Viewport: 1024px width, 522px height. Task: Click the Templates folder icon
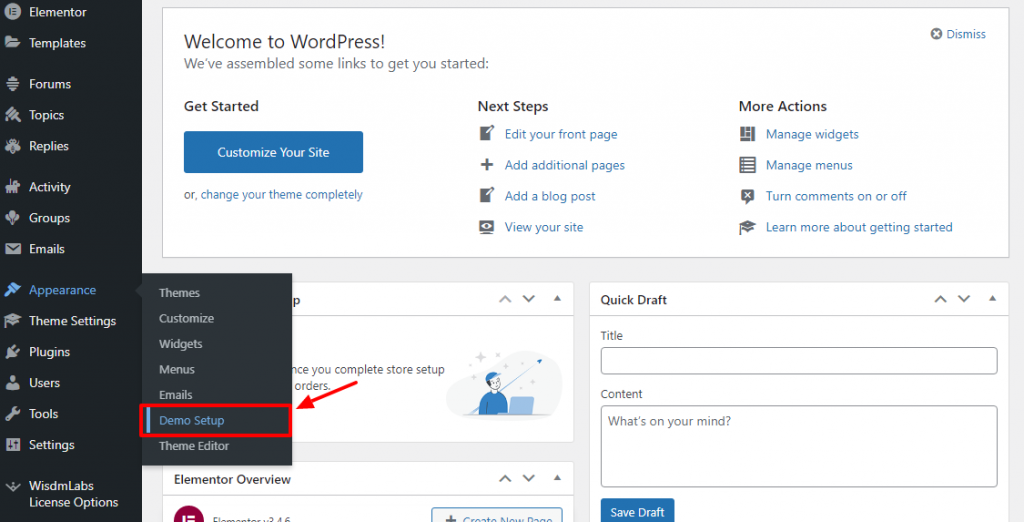pos(12,42)
